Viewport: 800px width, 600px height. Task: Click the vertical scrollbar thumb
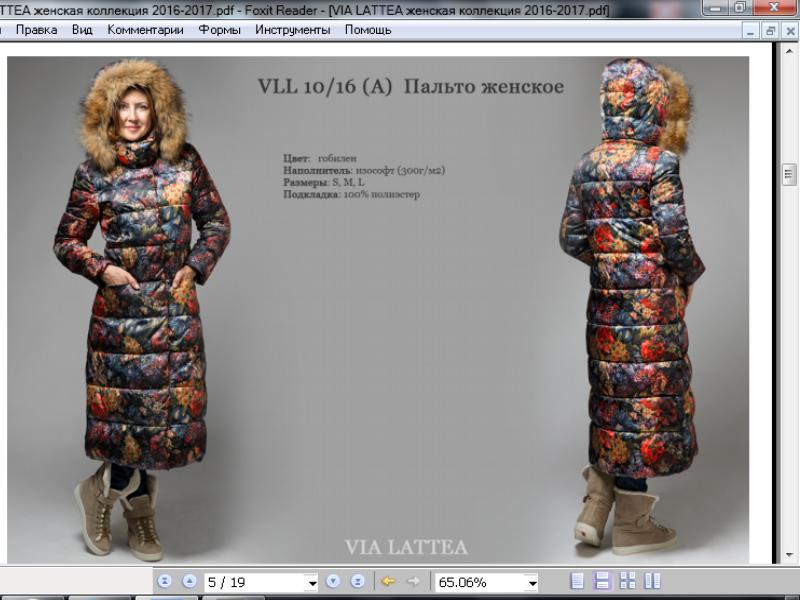pyautogui.click(x=789, y=172)
